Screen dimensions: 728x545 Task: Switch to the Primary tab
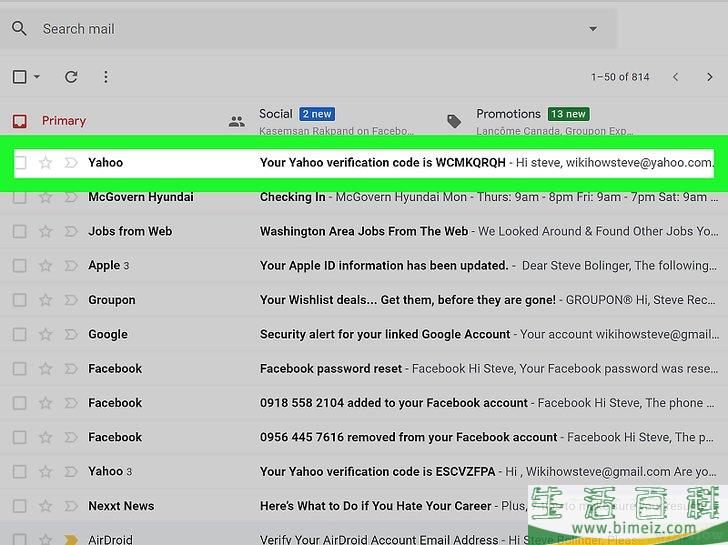point(64,121)
